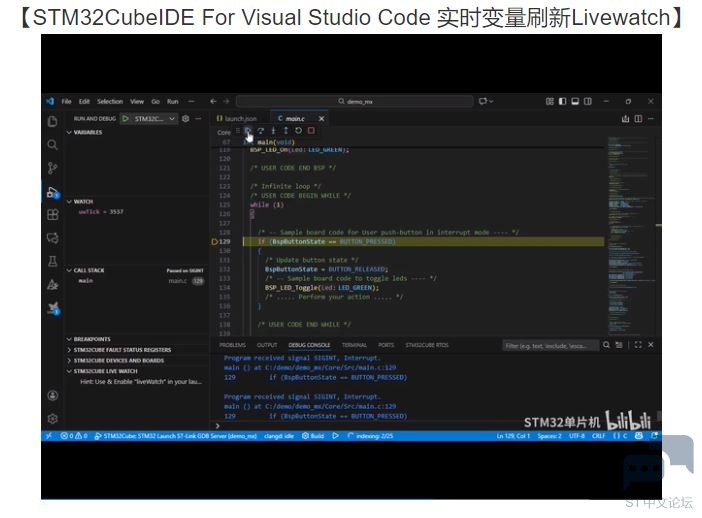Screen dimensions: 702x518
Task: Switch to the launch.json editor tab
Action: [240, 118]
